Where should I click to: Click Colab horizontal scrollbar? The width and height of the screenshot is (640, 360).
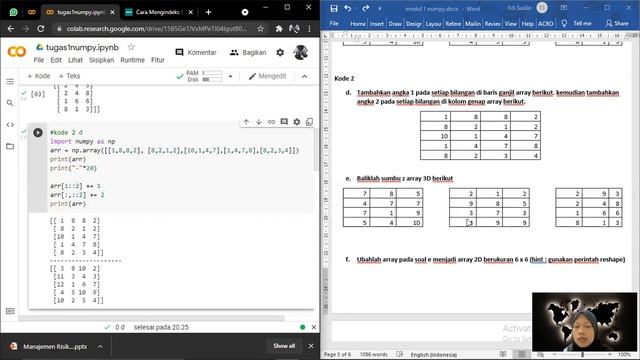click(151, 318)
